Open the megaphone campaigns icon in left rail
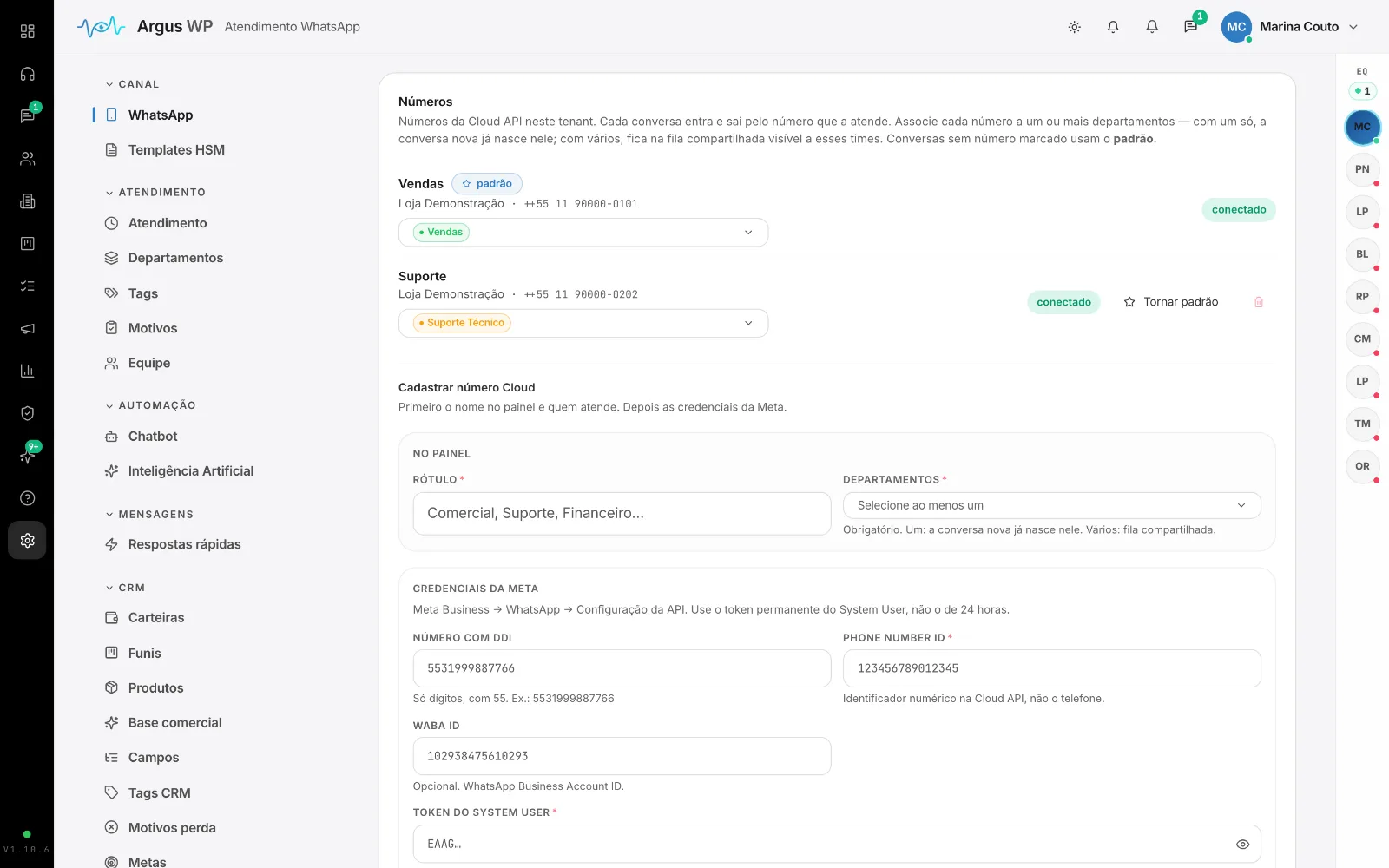This screenshot has width=1389, height=868. click(27, 329)
